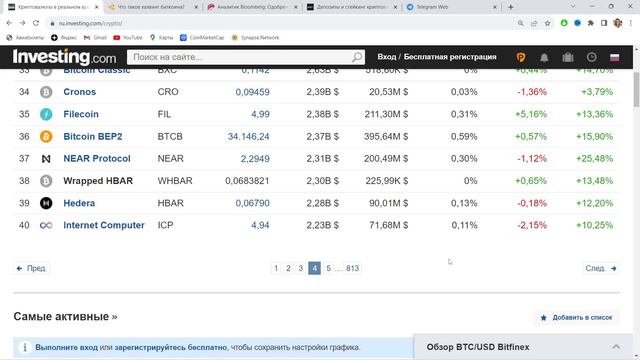Open the Chrome three-dot menu
The width and height of the screenshot is (640, 360).
pos(631,23)
